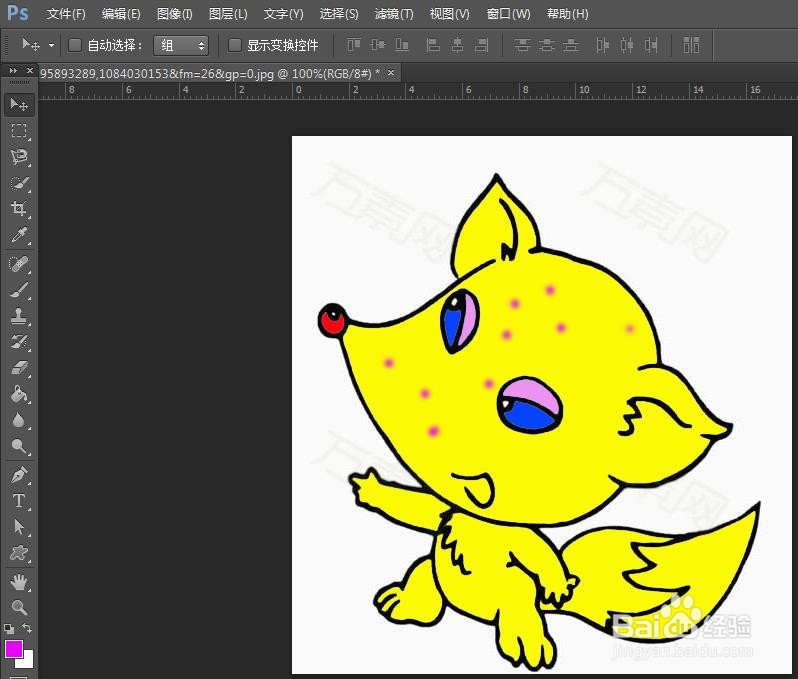Select the Eyedropper tool
Viewport: 798px width, 679px height.
[19, 235]
